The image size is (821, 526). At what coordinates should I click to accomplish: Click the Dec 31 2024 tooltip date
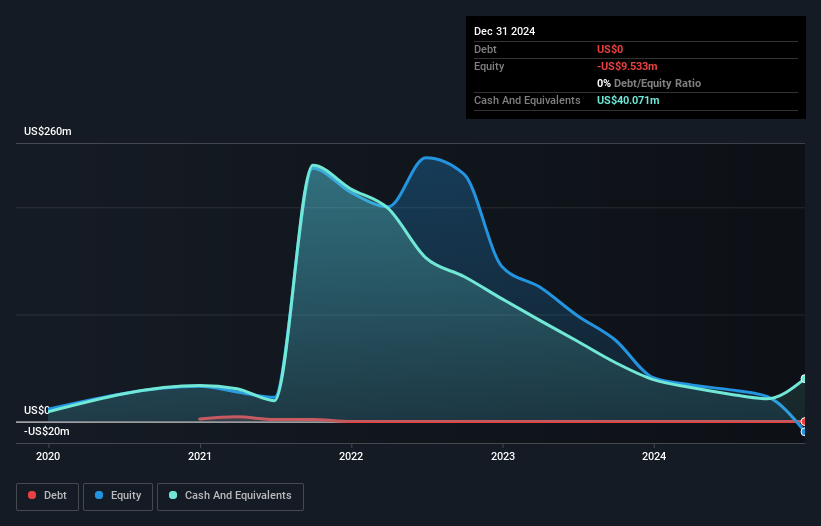[504, 31]
